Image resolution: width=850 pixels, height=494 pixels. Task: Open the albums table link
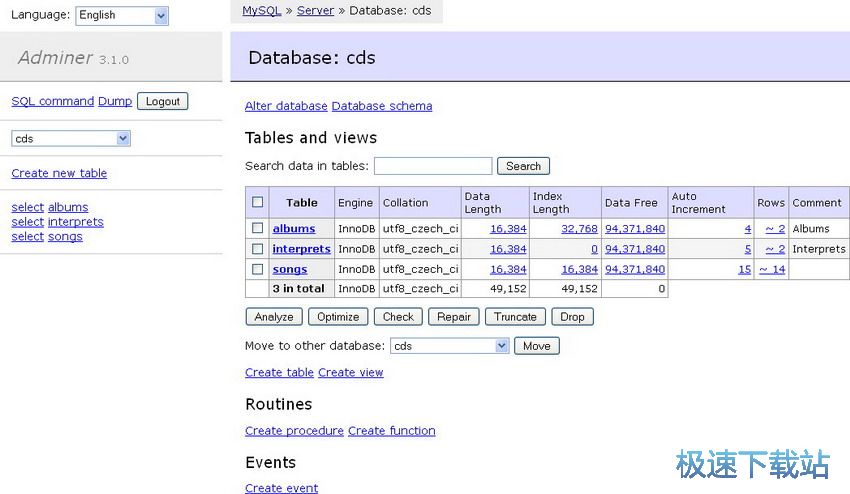pyautogui.click(x=294, y=229)
